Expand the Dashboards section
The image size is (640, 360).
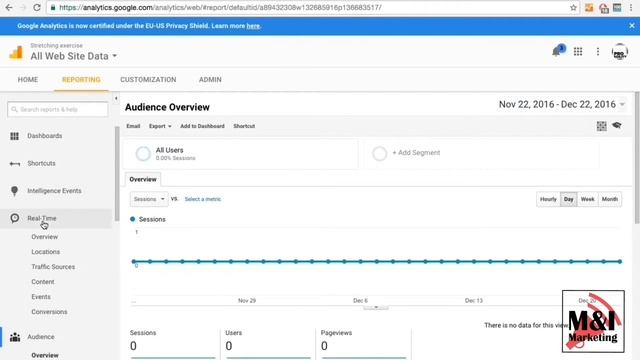pyautogui.click(x=44, y=136)
